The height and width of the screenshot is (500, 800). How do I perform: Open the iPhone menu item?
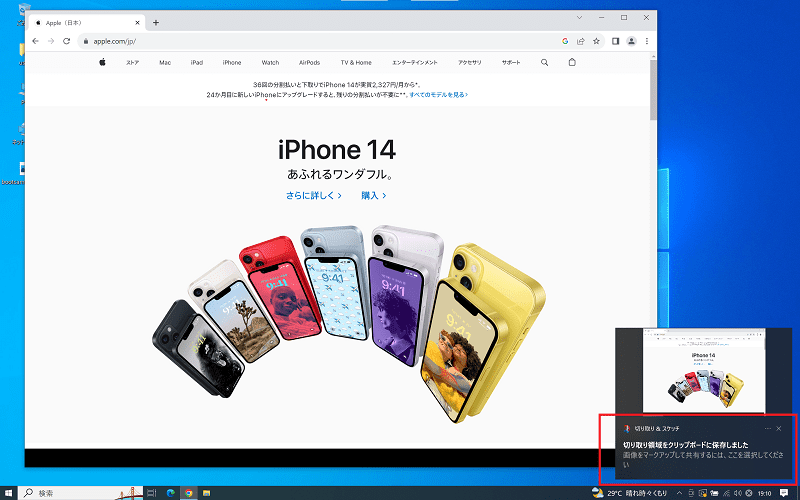[232, 63]
